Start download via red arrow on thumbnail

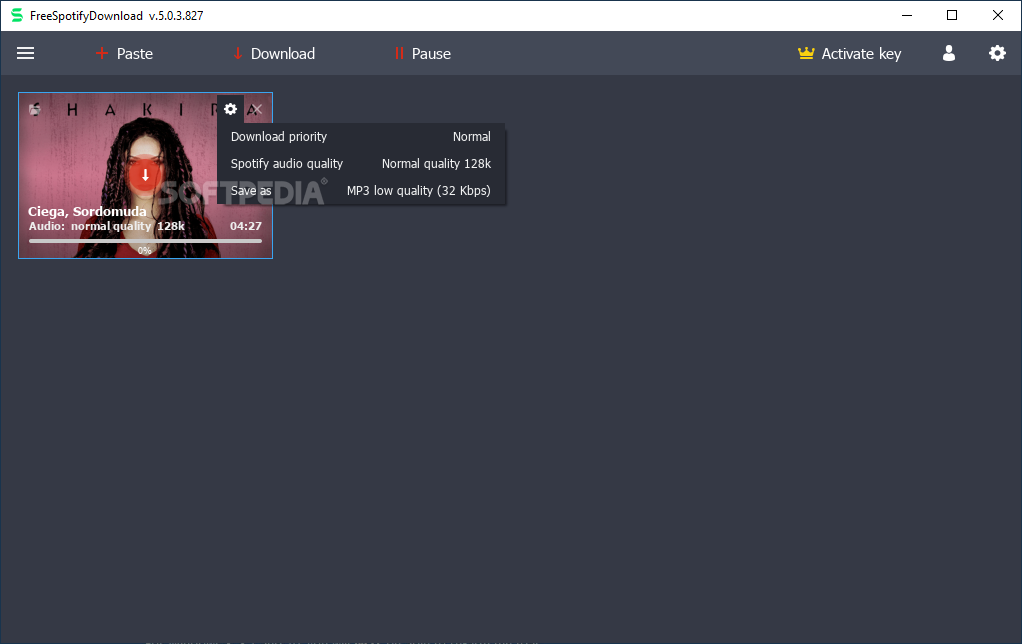pos(145,175)
